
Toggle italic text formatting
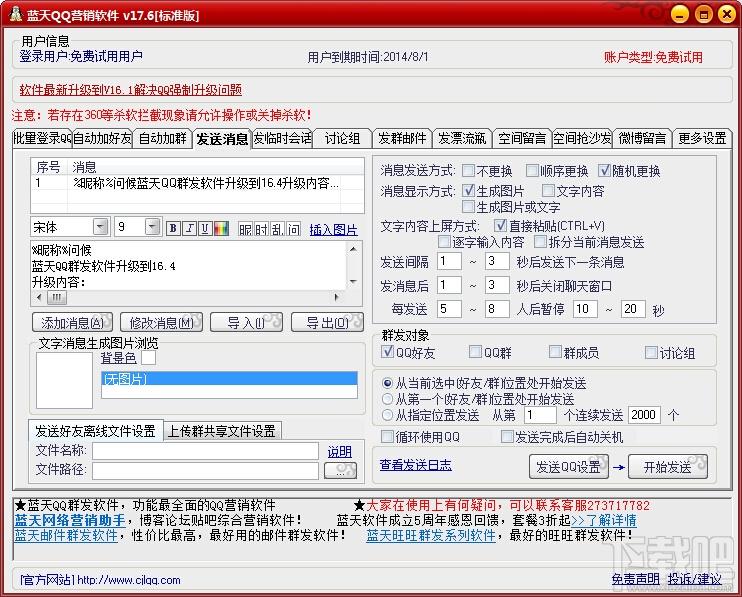[189, 228]
